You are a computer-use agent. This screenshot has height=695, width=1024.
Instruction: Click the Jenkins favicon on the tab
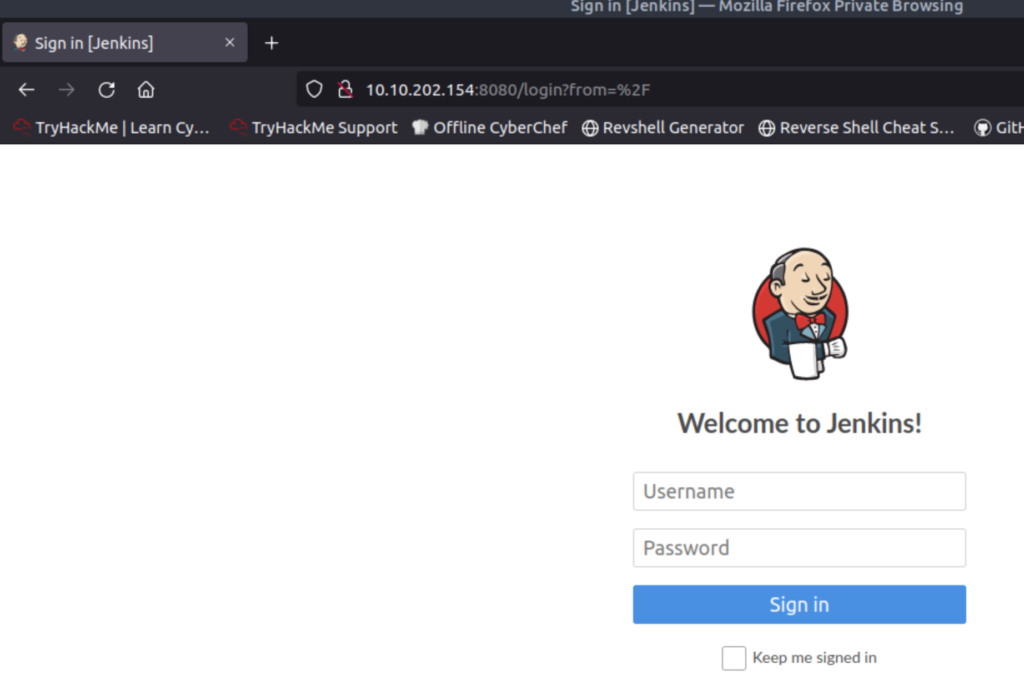[20, 42]
